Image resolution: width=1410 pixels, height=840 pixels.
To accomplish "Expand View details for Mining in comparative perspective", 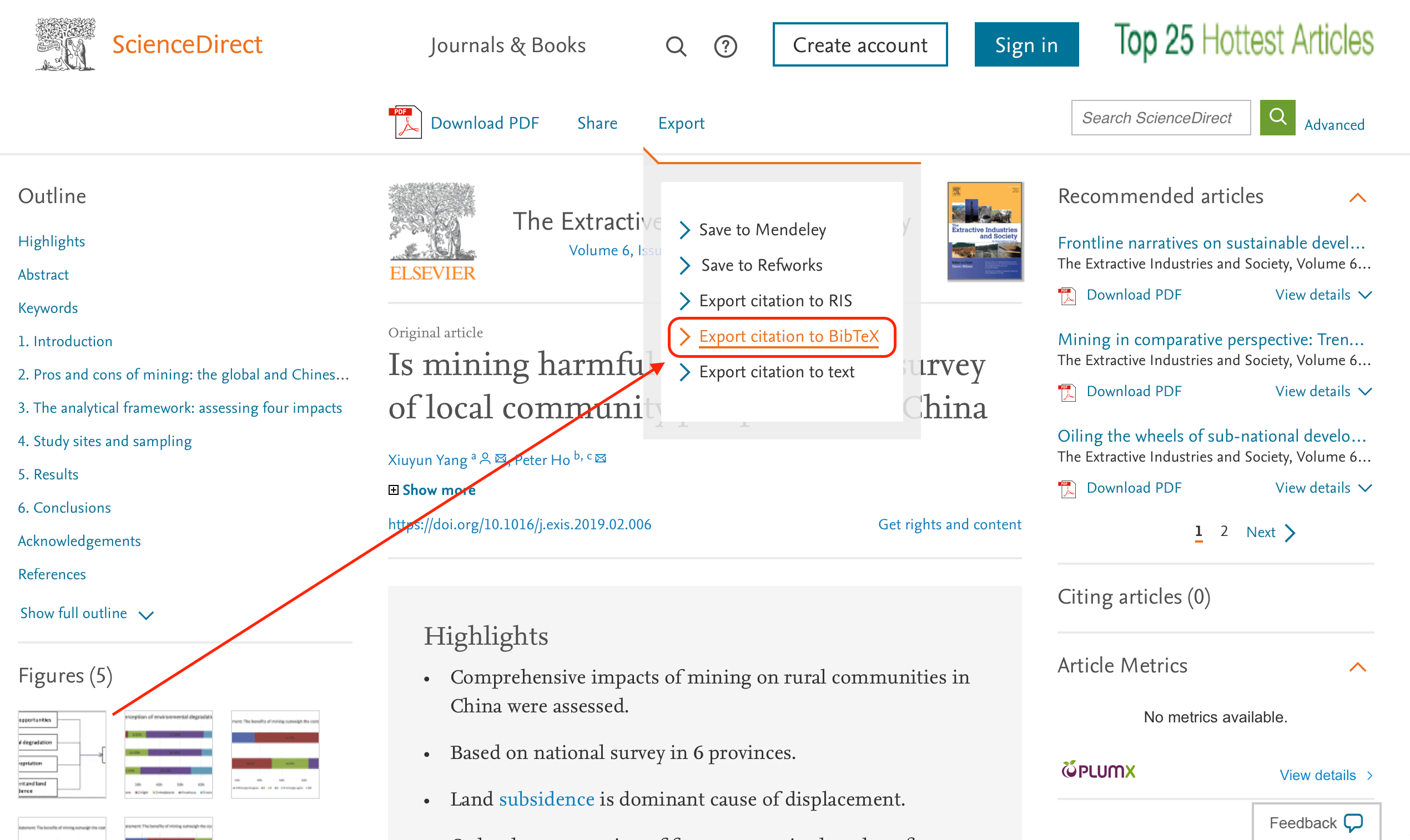I will pos(1323,391).
